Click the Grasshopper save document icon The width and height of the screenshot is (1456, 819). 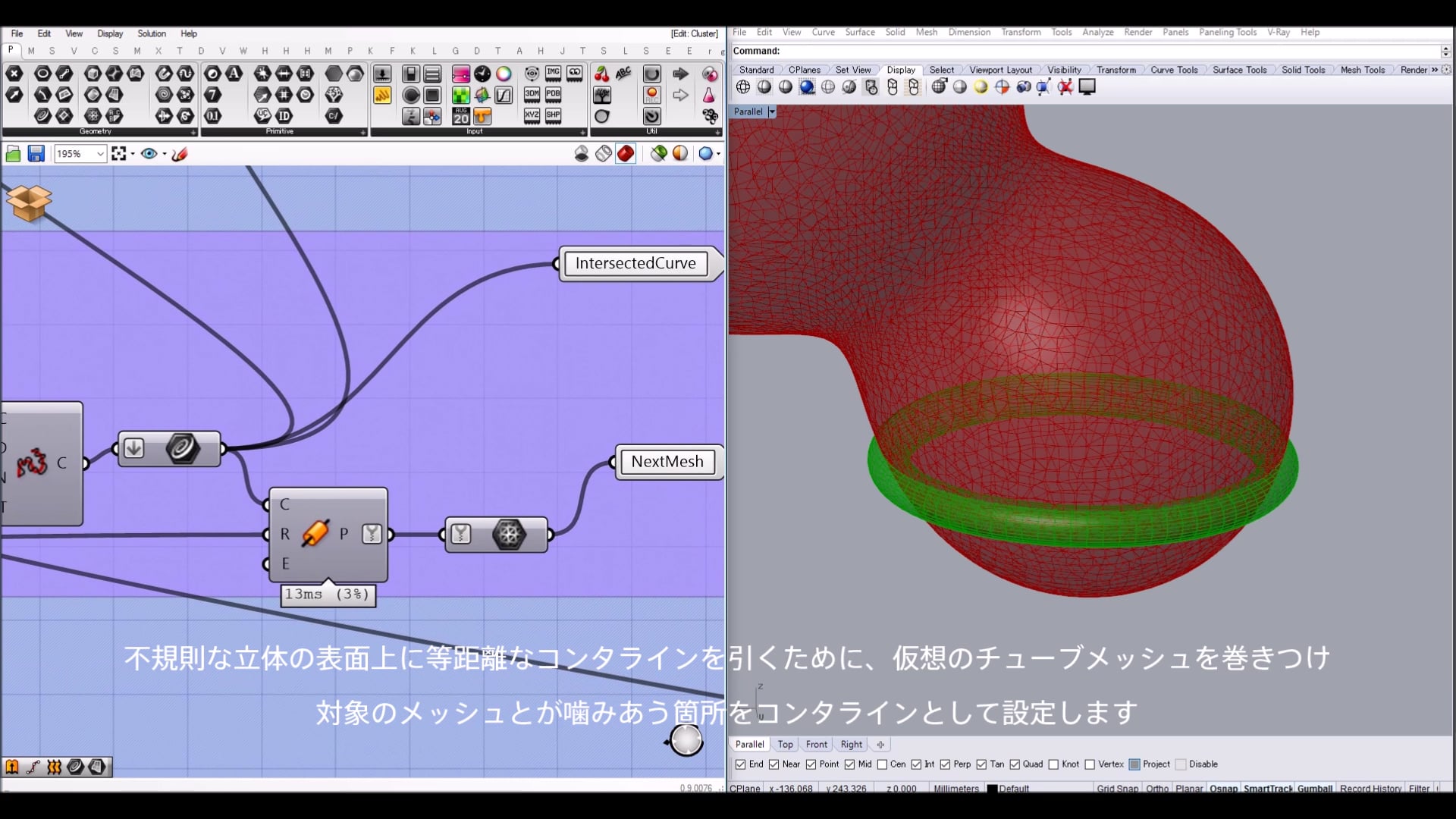click(x=36, y=153)
